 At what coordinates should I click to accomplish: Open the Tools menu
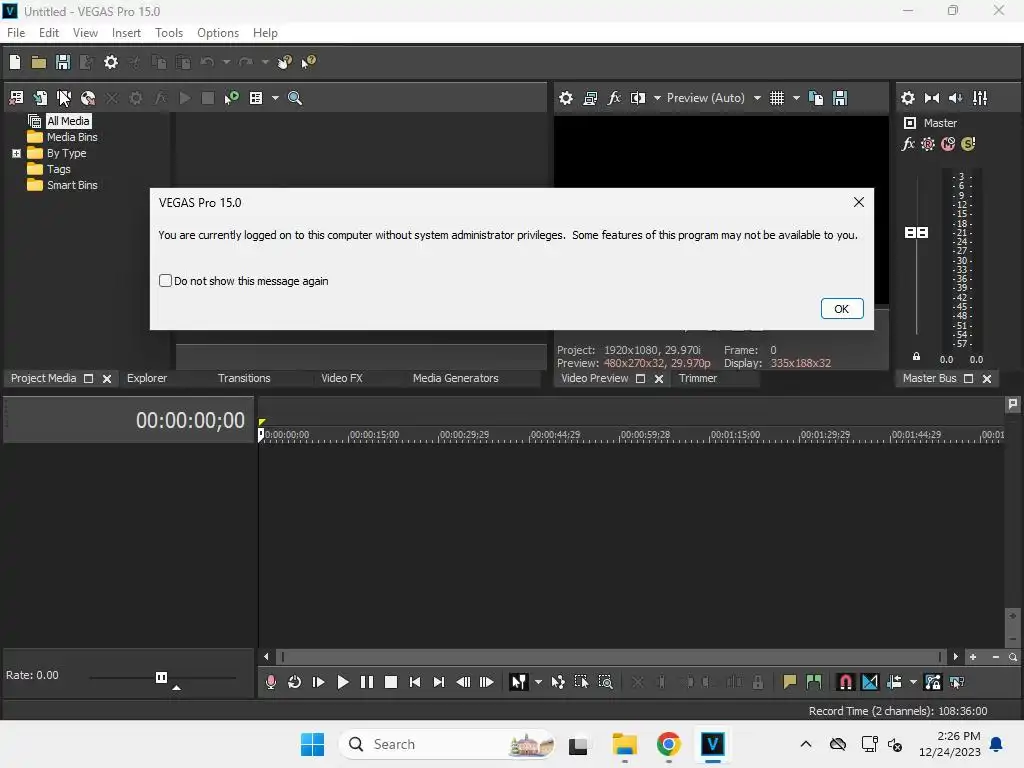[168, 33]
